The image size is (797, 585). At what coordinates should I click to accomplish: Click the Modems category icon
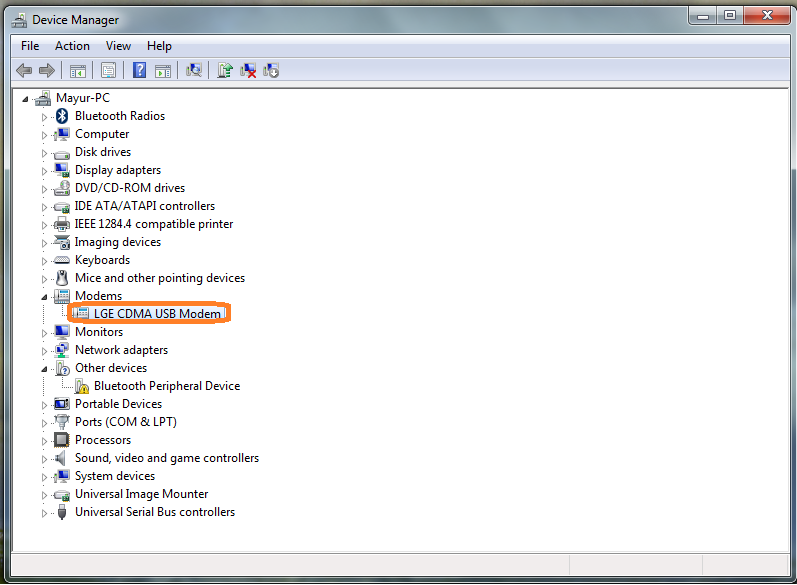pyautogui.click(x=62, y=296)
